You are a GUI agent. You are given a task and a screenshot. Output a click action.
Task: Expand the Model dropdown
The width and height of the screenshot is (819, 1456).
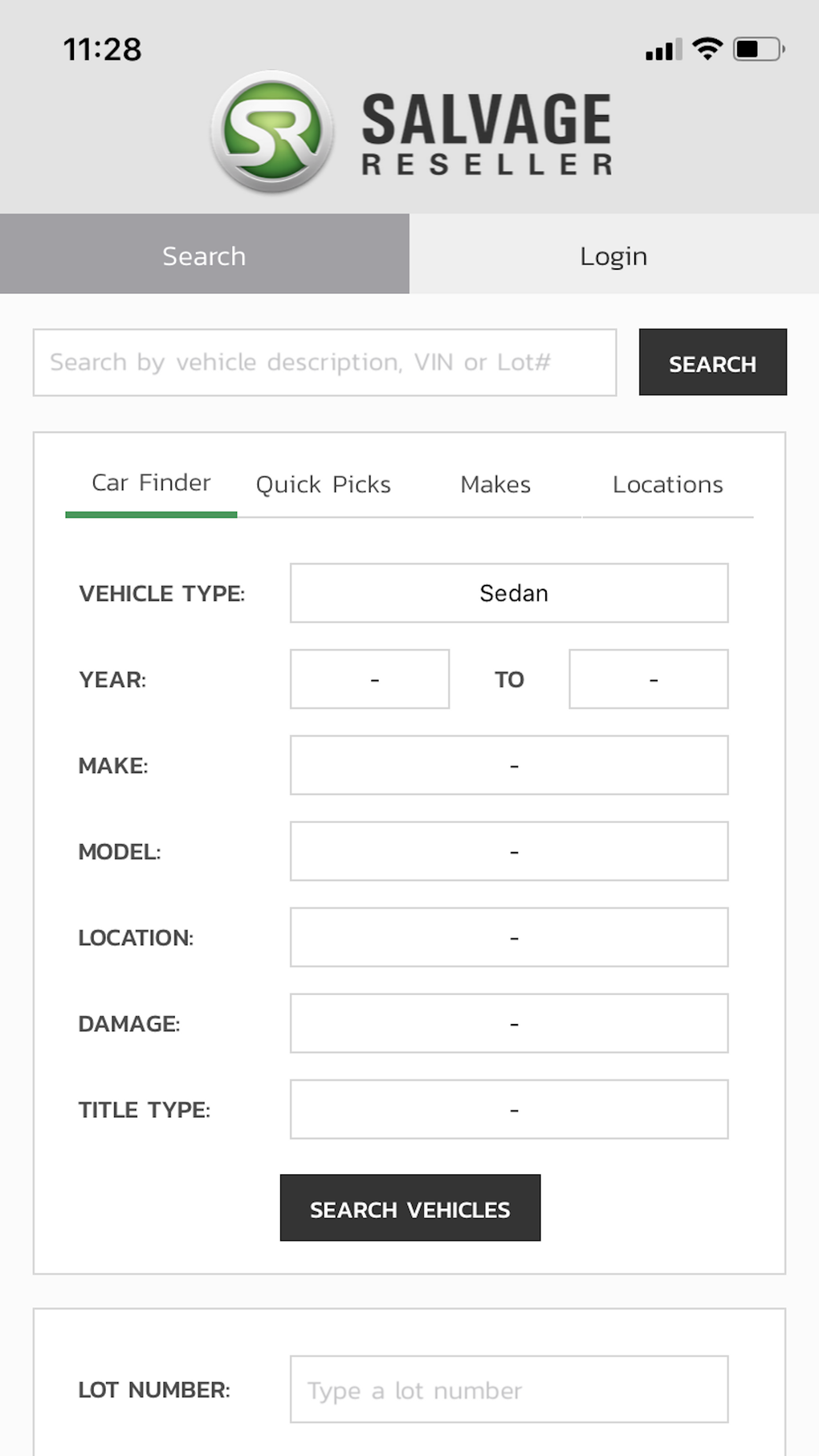(509, 851)
